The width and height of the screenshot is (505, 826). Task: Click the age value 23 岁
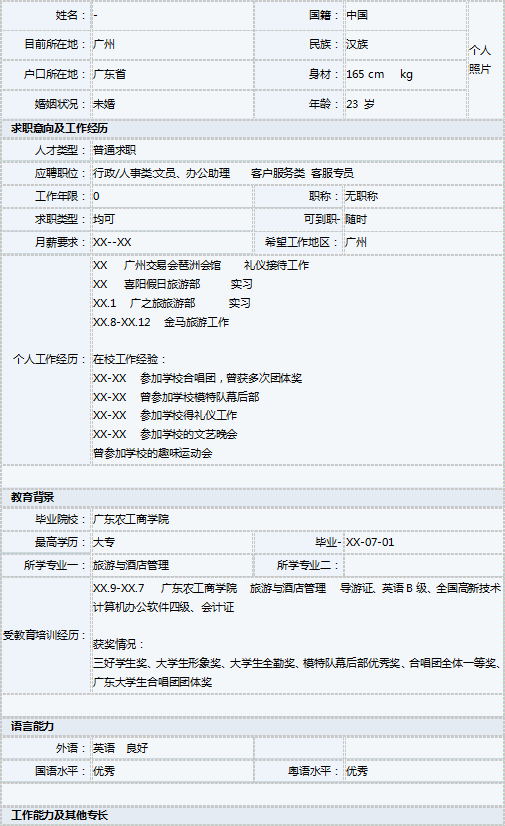(x=360, y=104)
